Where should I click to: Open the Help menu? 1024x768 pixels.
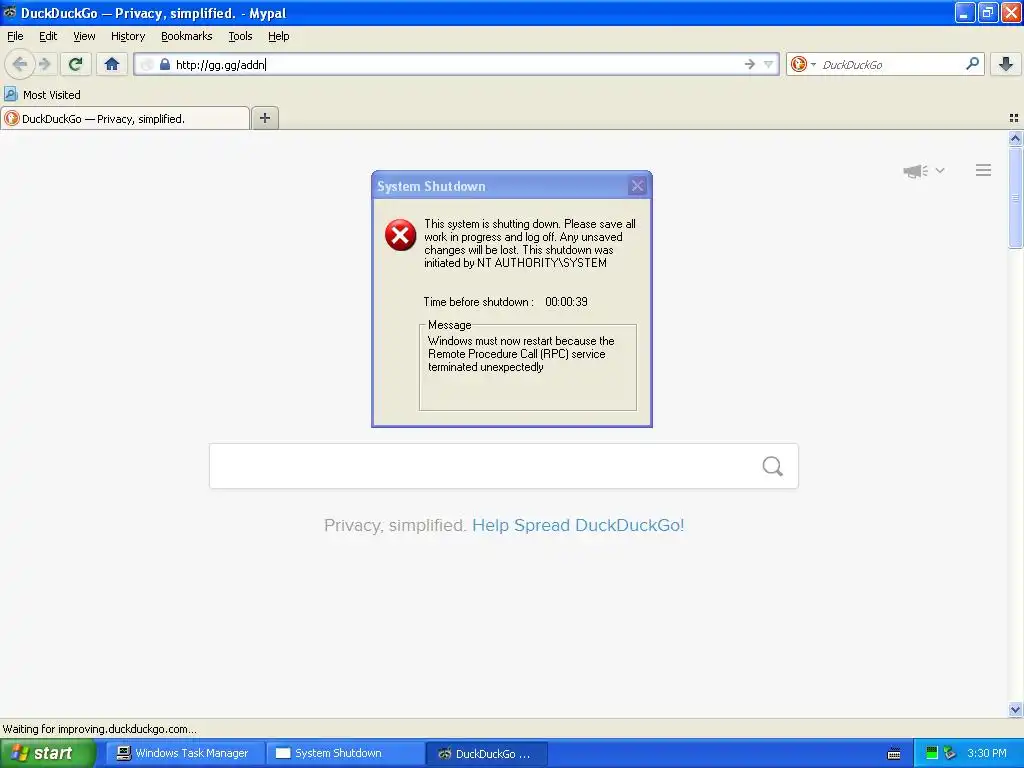279,36
